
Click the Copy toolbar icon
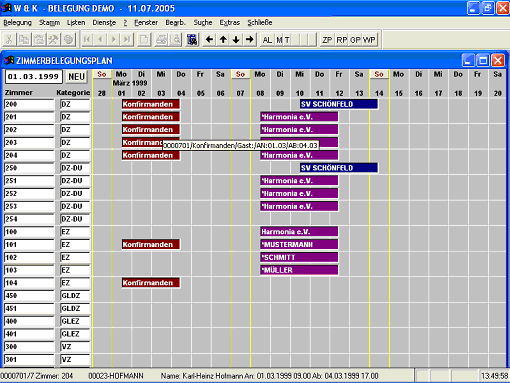[24, 40]
